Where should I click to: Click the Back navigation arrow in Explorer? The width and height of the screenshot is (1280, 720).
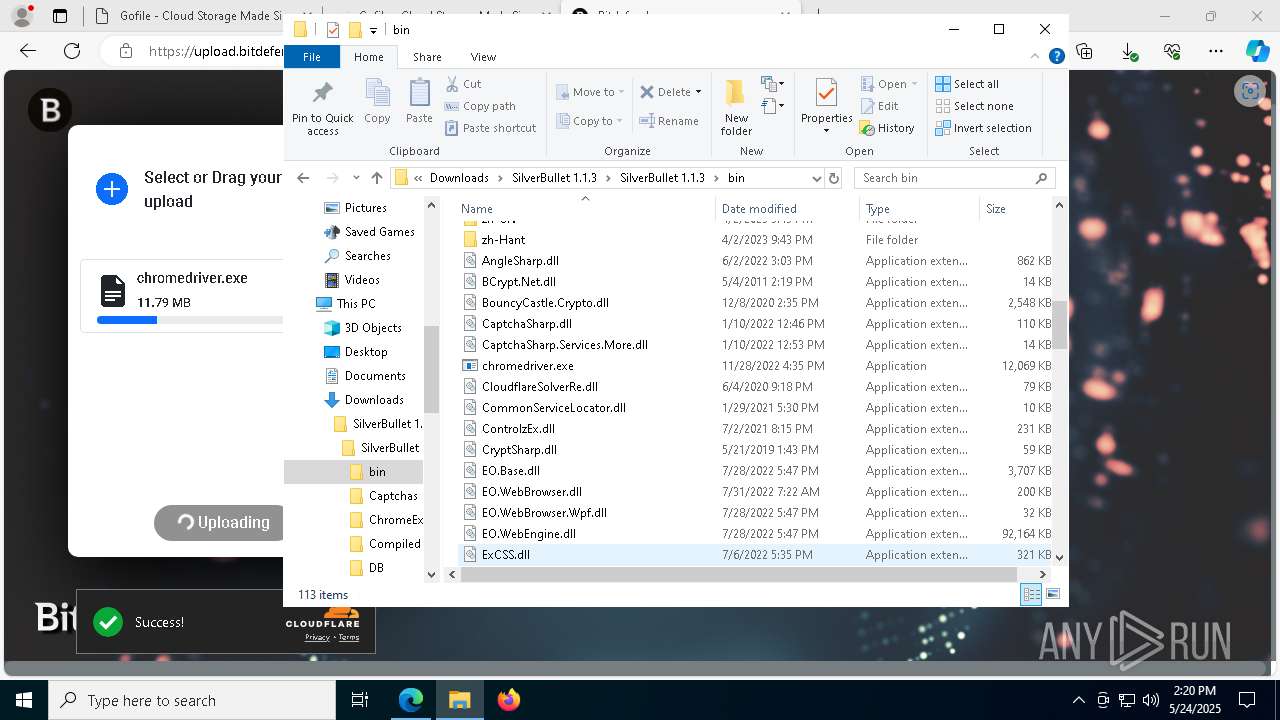tap(303, 178)
